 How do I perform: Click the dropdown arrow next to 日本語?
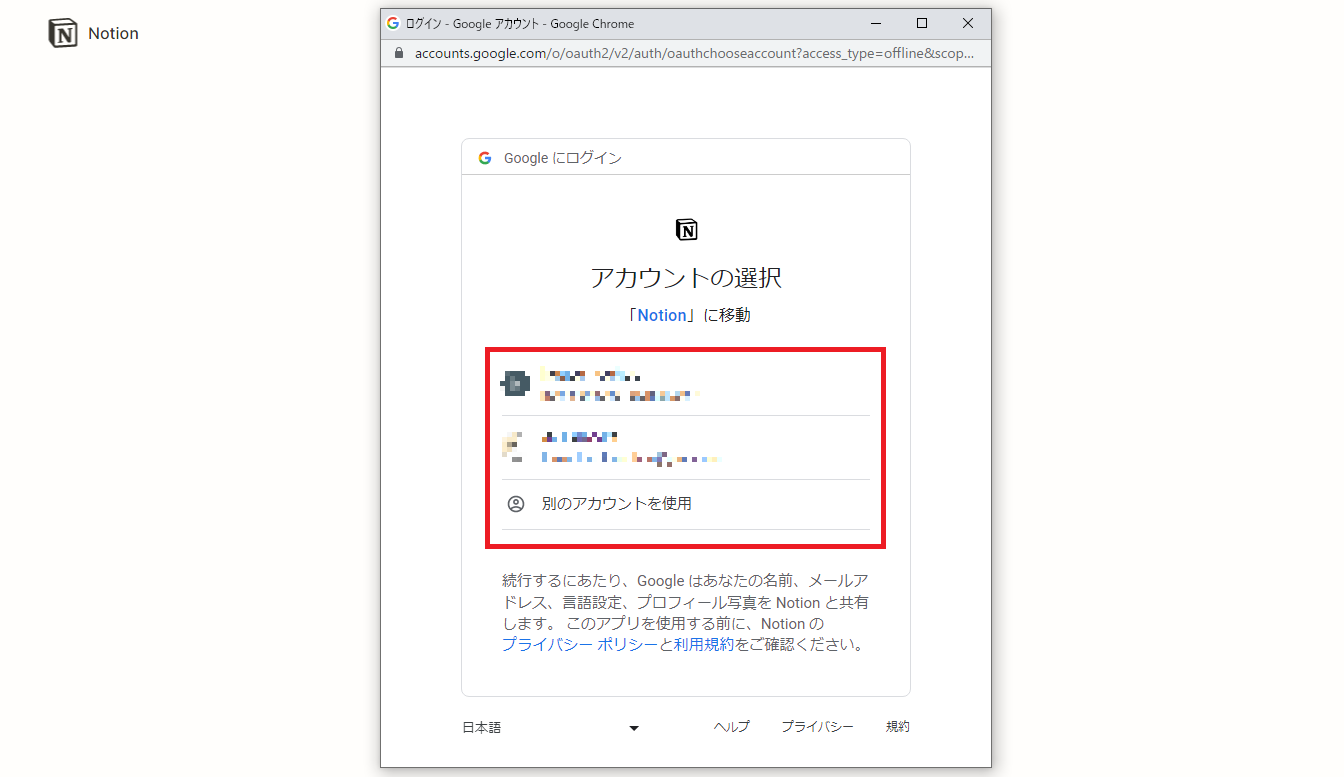[633, 728]
